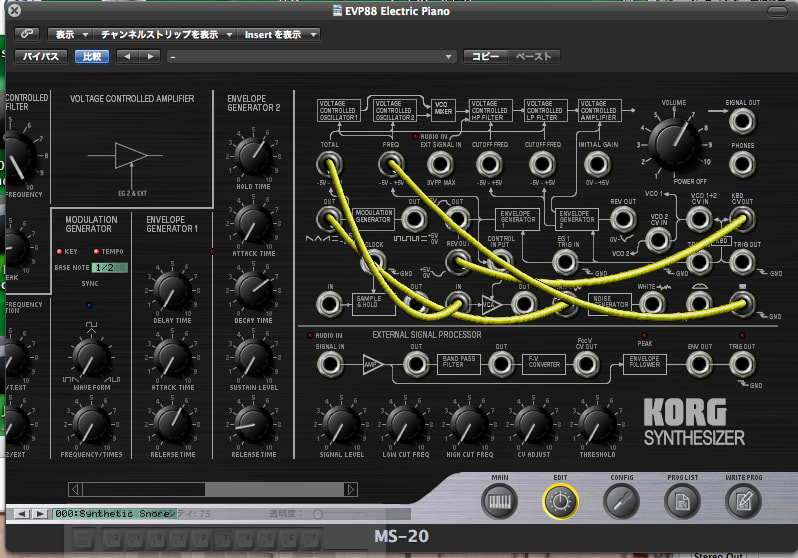Viewport: 798px width, 558px height.
Task: Click the Envelope Generator 1 ATTACK TIME knob
Action: (173, 357)
